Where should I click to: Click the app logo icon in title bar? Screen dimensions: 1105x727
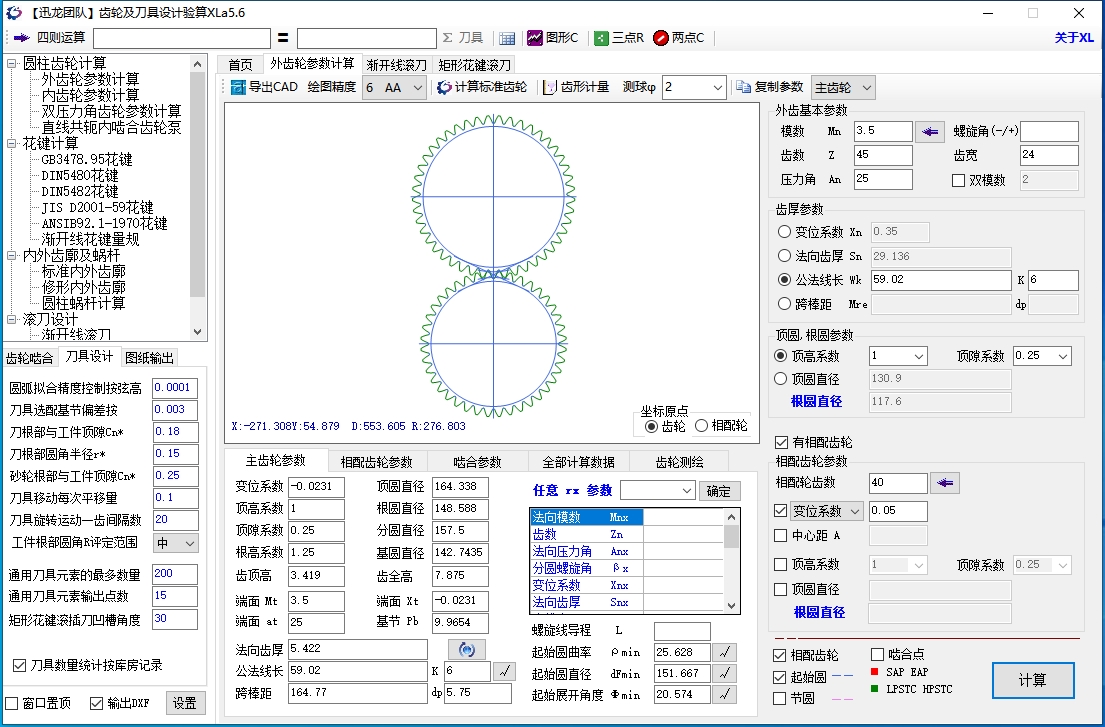coord(13,13)
